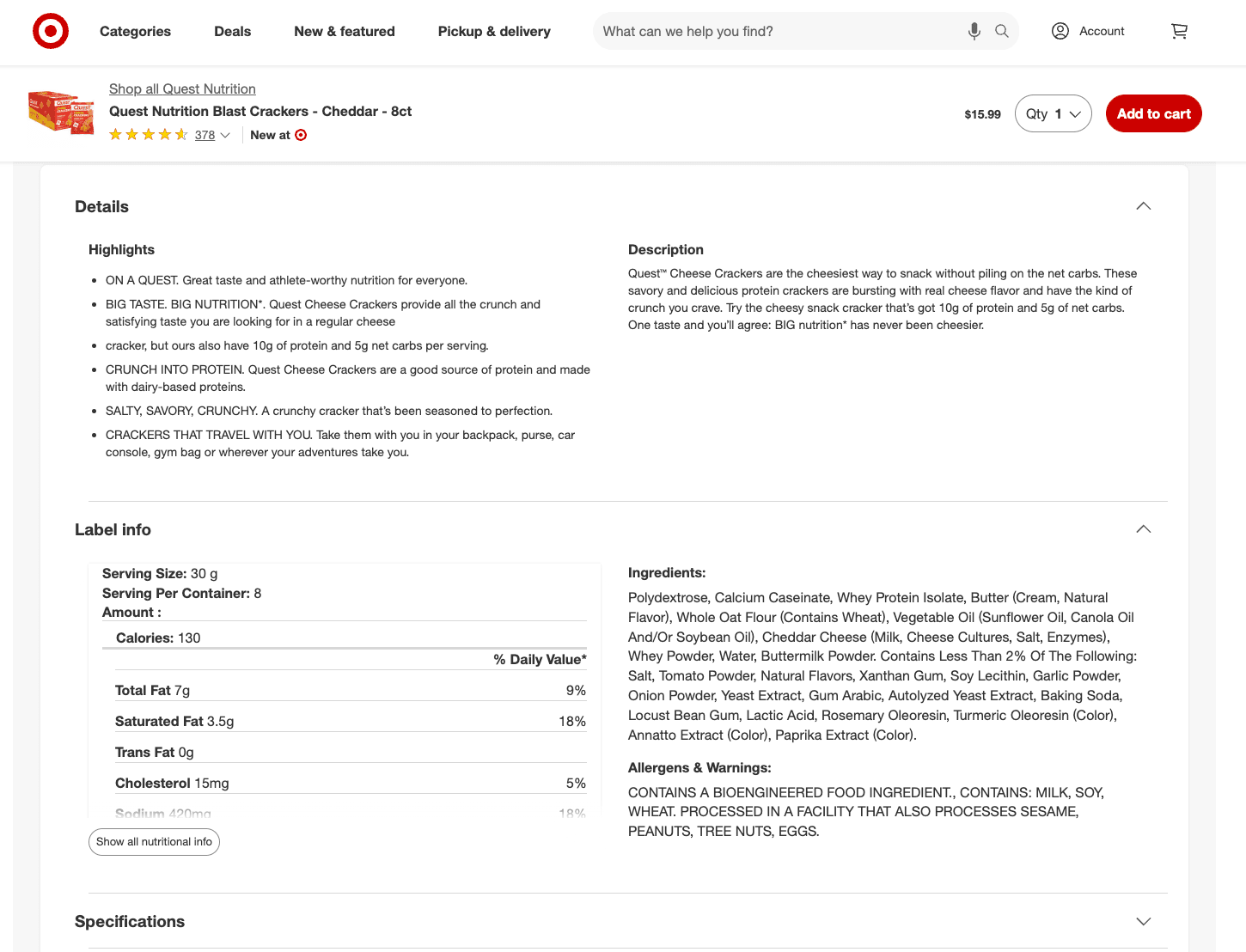1246x952 pixels.
Task: Click the Account link
Action: [1102, 31]
